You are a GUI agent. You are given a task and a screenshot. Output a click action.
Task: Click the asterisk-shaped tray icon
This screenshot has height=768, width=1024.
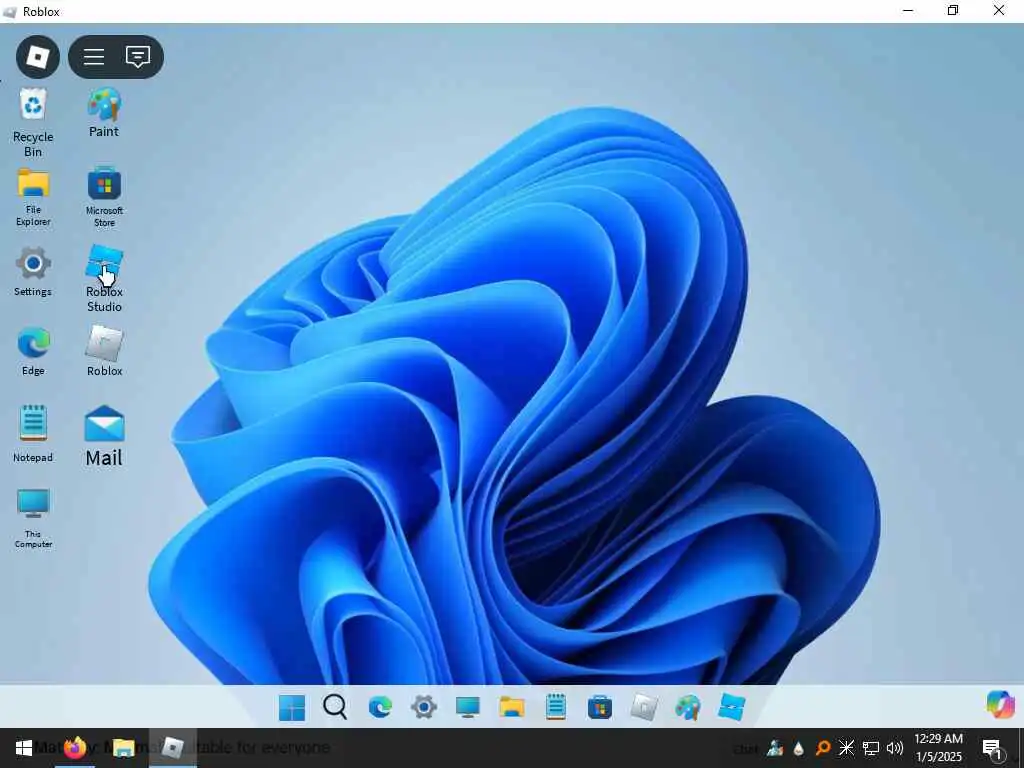click(x=846, y=748)
